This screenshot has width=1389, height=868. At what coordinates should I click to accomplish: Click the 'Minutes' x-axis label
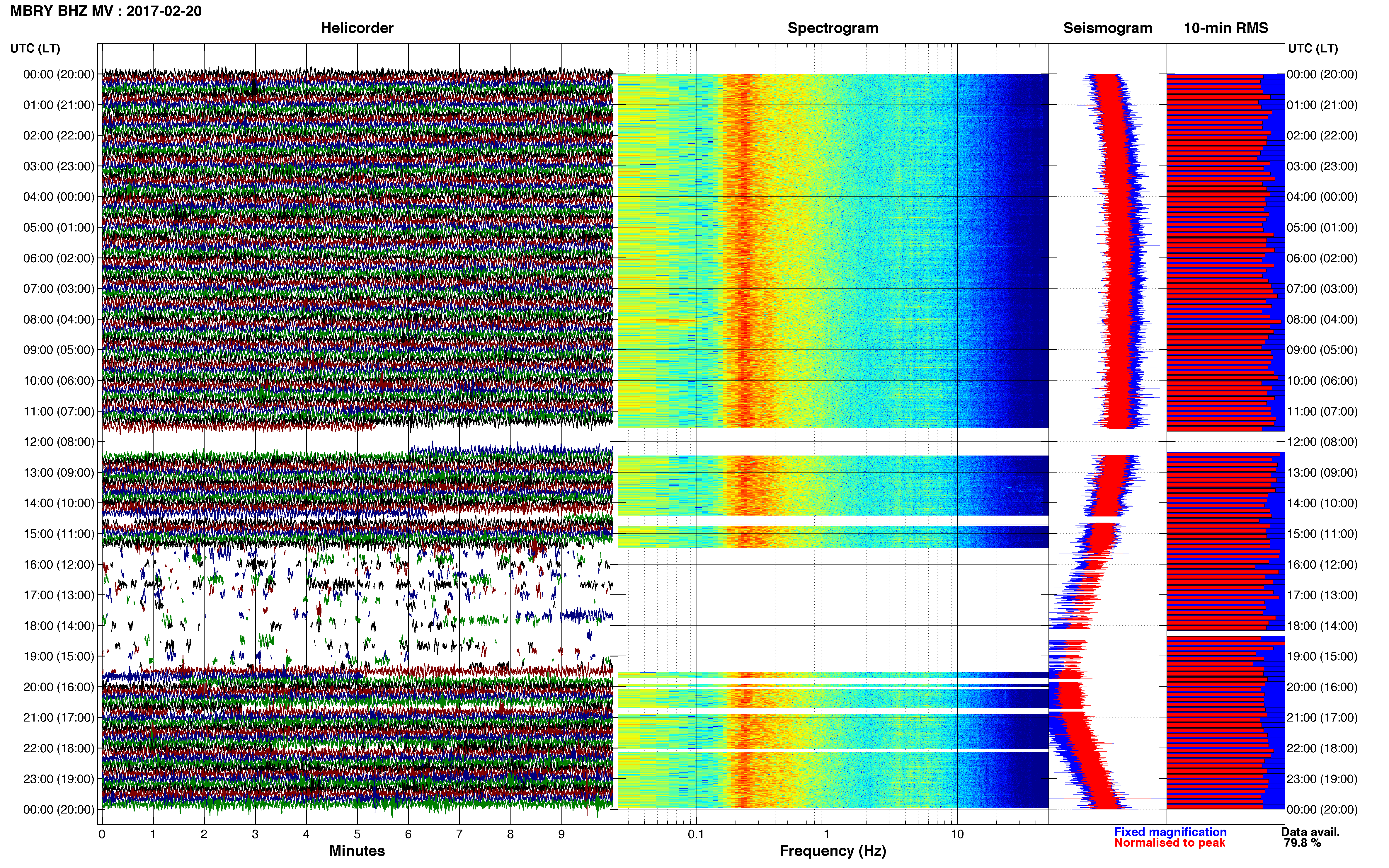point(357,851)
